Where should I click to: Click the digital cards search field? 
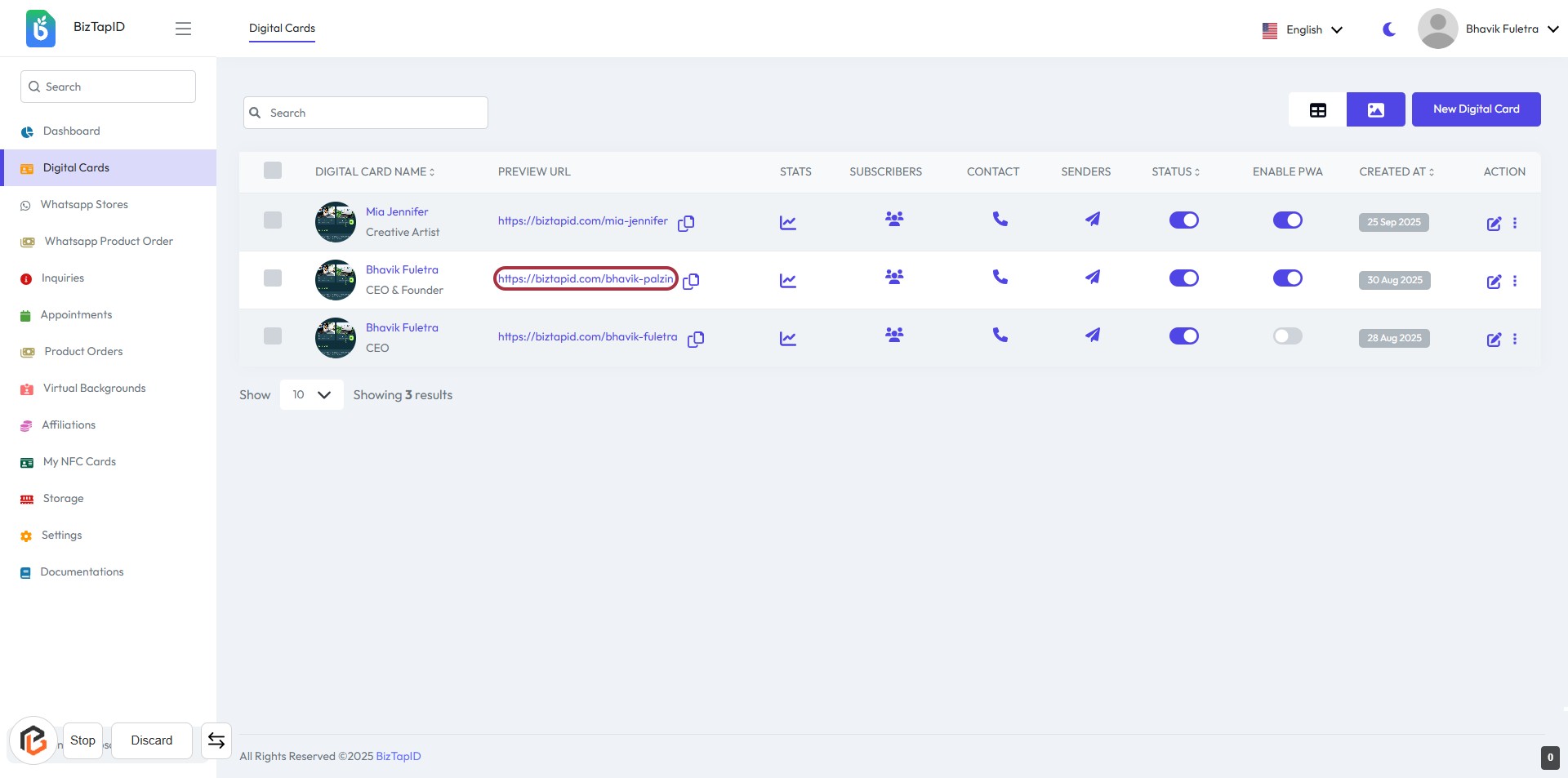pyautogui.click(x=366, y=113)
